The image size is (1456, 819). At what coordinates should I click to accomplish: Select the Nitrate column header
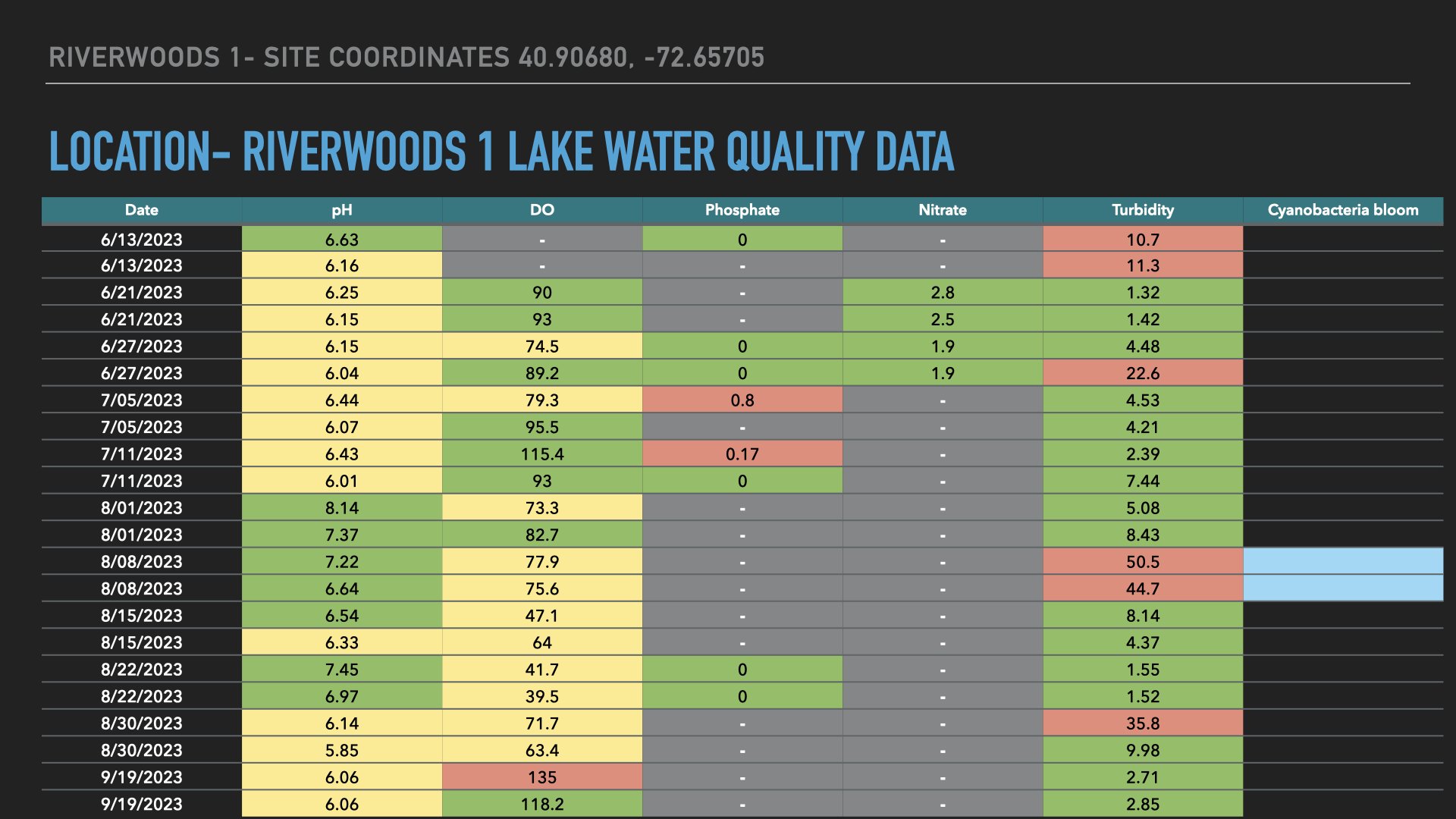(x=943, y=210)
